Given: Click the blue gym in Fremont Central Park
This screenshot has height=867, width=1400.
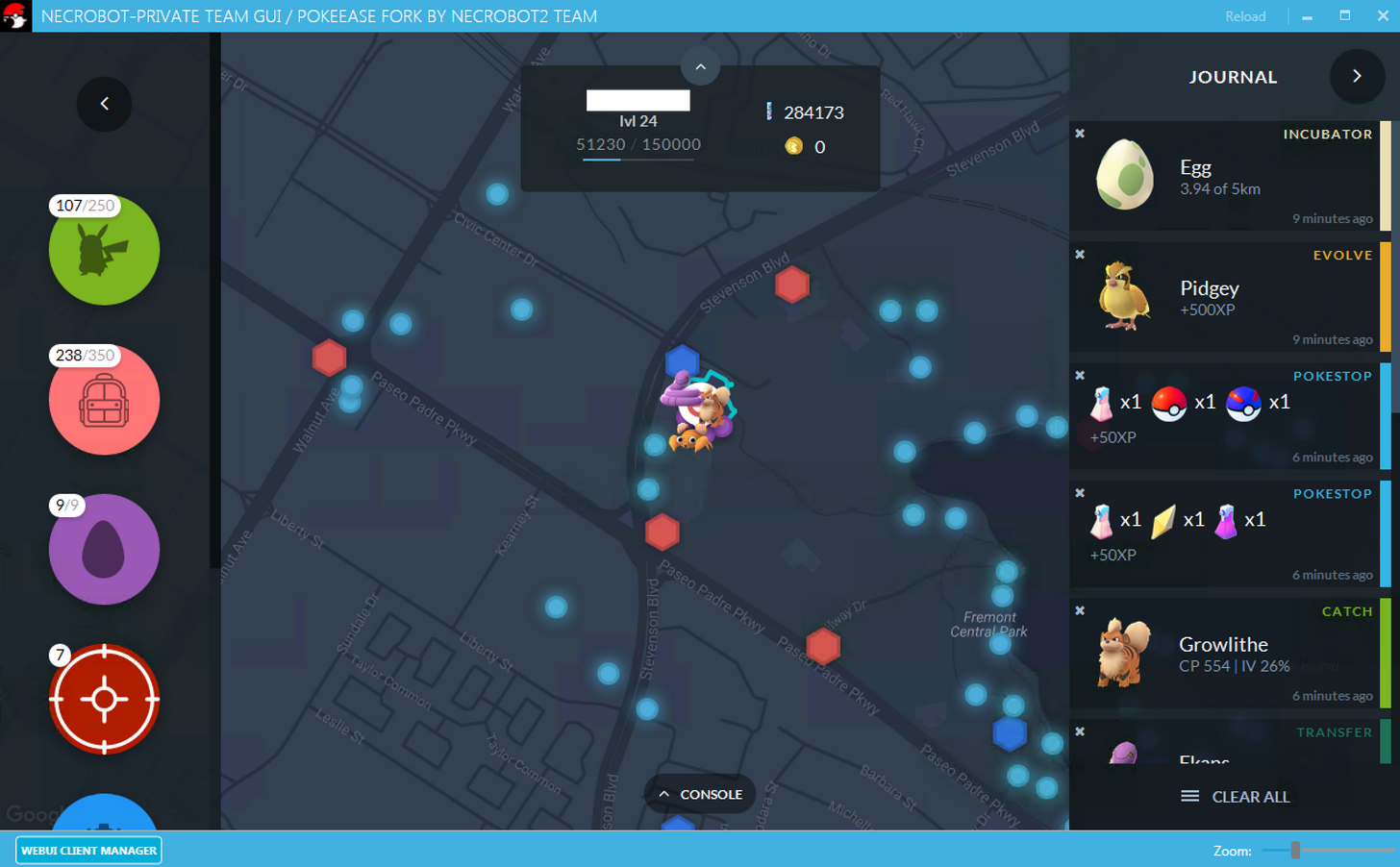Looking at the screenshot, I should tap(1010, 733).
